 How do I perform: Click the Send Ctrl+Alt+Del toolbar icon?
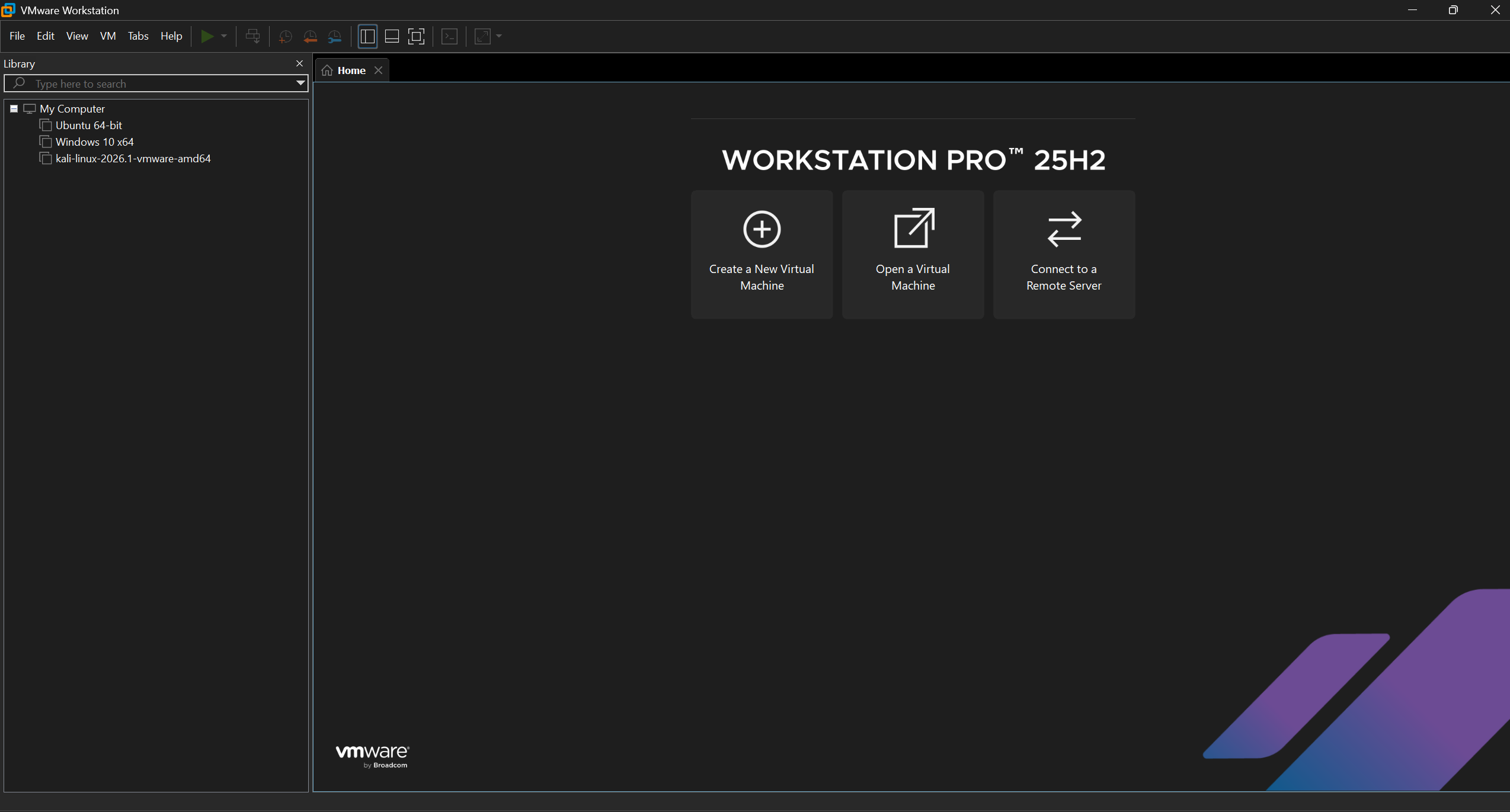click(x=253, y=36)
